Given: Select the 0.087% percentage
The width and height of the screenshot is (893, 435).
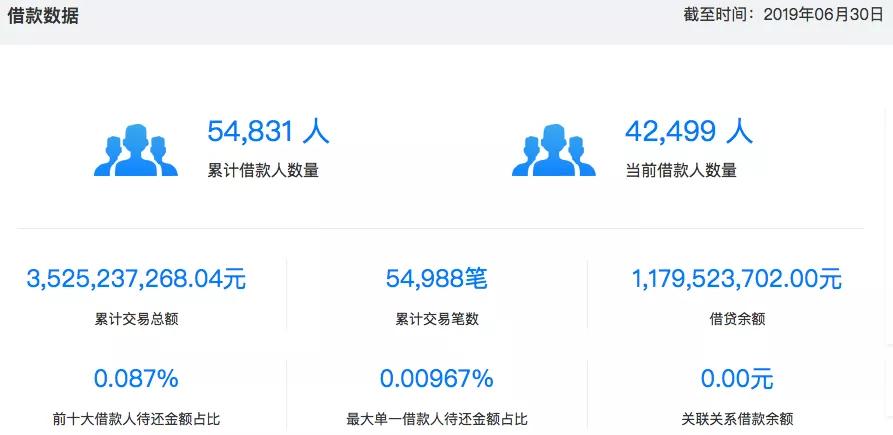Looking at the screenshot, I should point(136,379).
